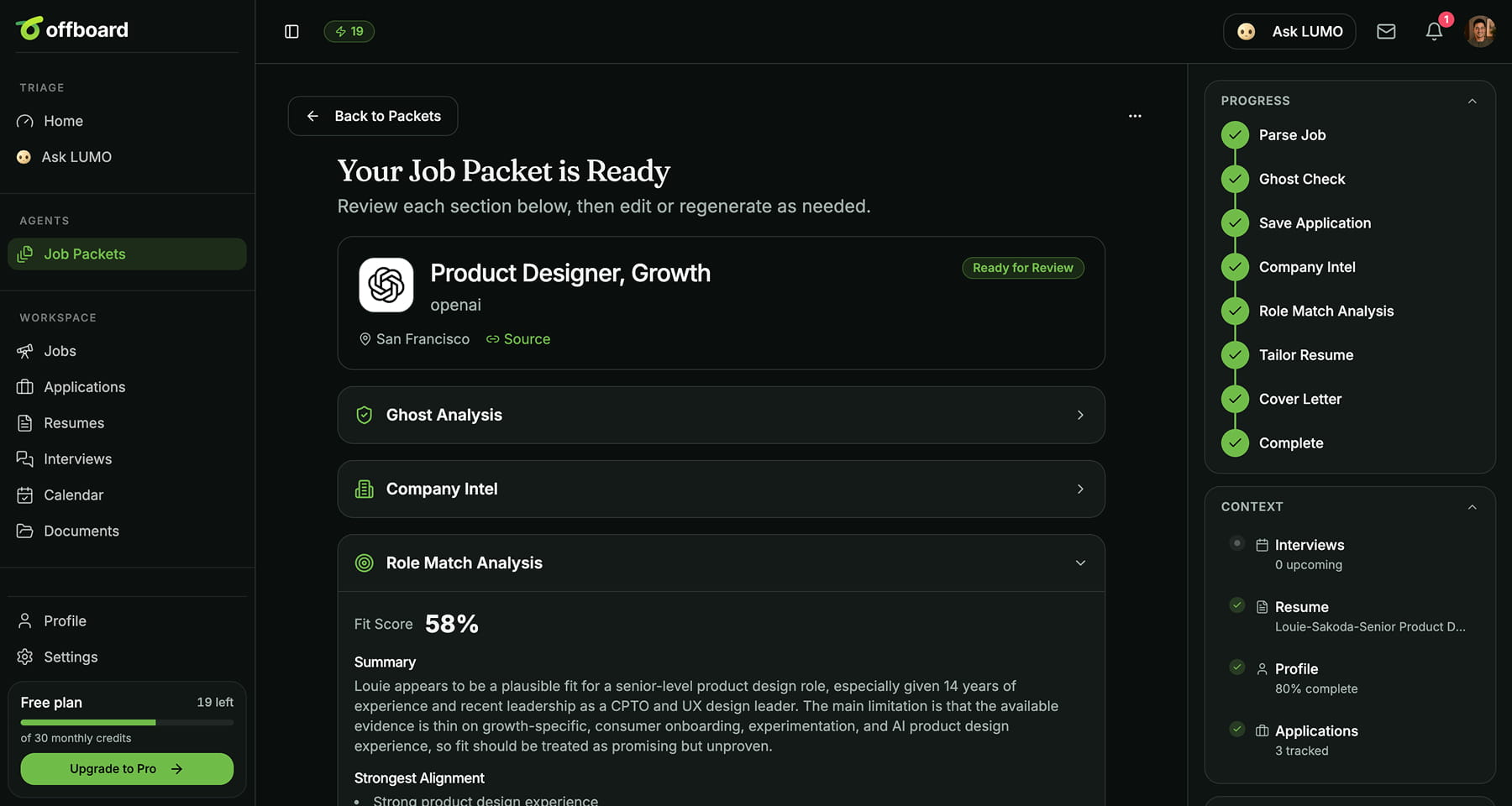Click the 19 left credits text
The height and width of the screenshot is (806, 1512).
coord(215,702)
